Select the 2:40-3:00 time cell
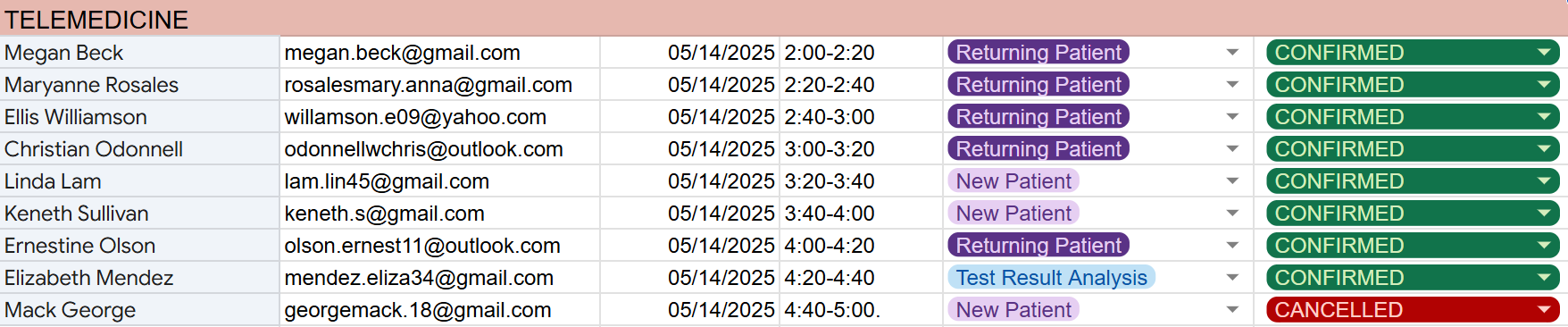This screenshot has height=327, width=1568. (x=862, y=117)
